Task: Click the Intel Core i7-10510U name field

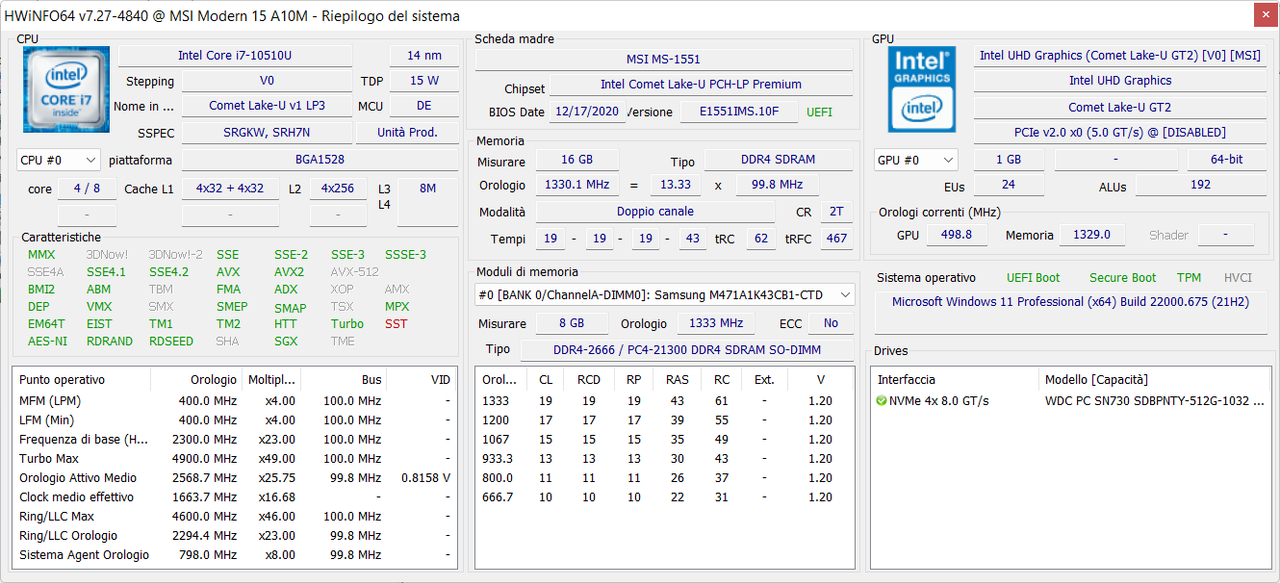Action: (x=235, y=56)
